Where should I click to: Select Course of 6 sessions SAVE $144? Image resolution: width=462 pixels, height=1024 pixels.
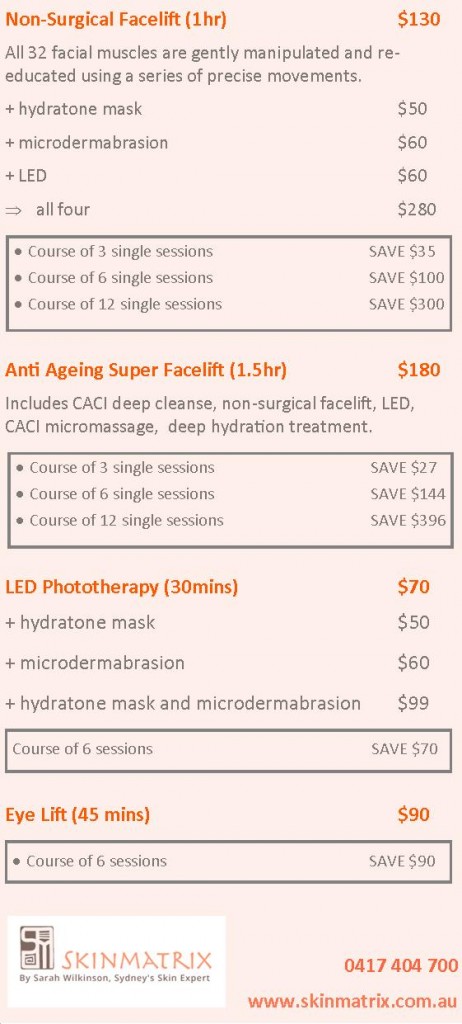(230, 494)
